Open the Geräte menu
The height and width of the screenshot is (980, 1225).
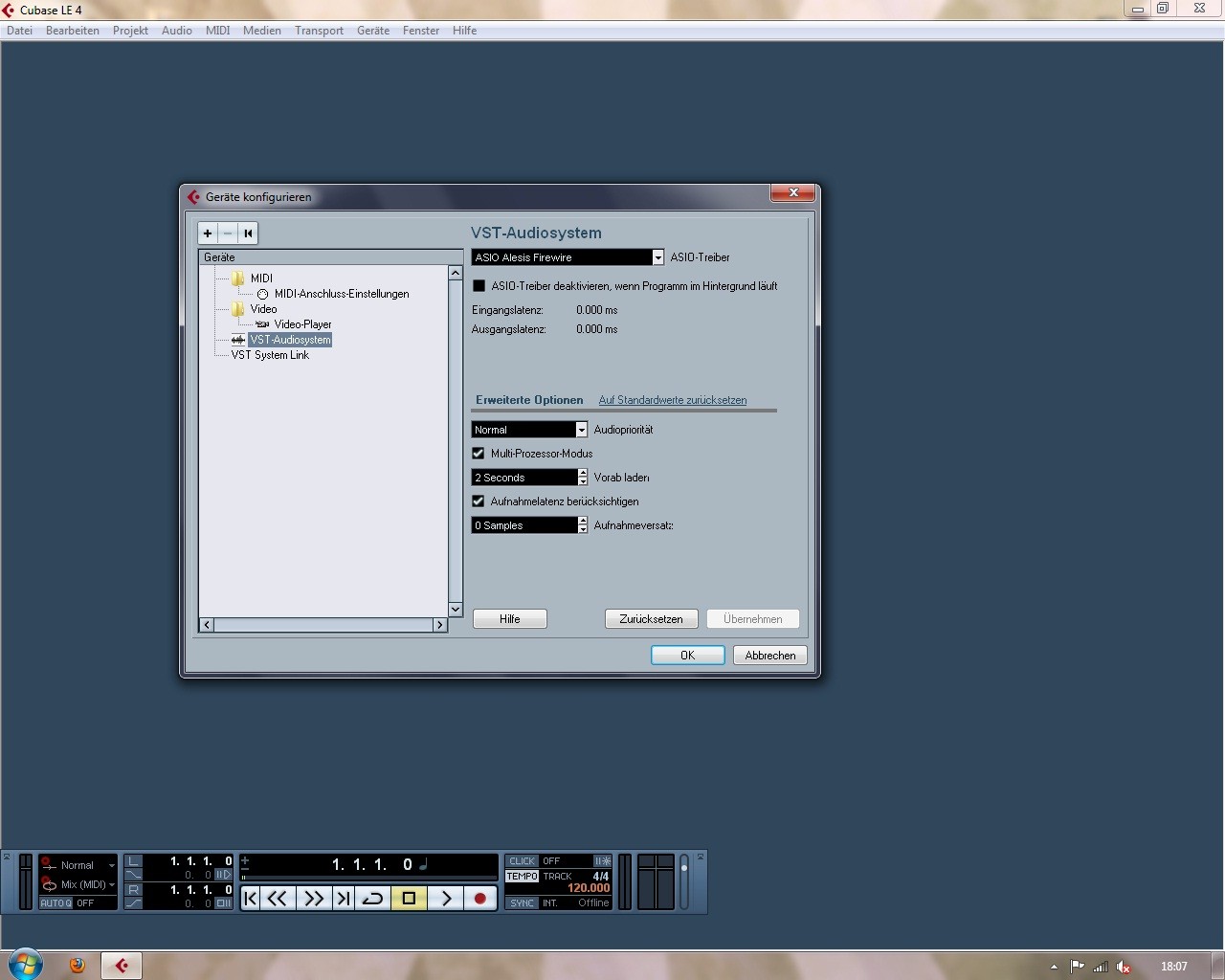tap(373, 31)
